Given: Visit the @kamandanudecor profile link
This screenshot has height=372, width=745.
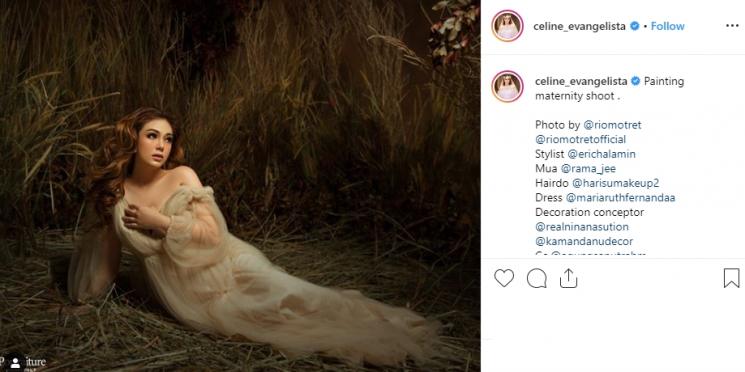Looking at the screenshot, I should (584, 241).
